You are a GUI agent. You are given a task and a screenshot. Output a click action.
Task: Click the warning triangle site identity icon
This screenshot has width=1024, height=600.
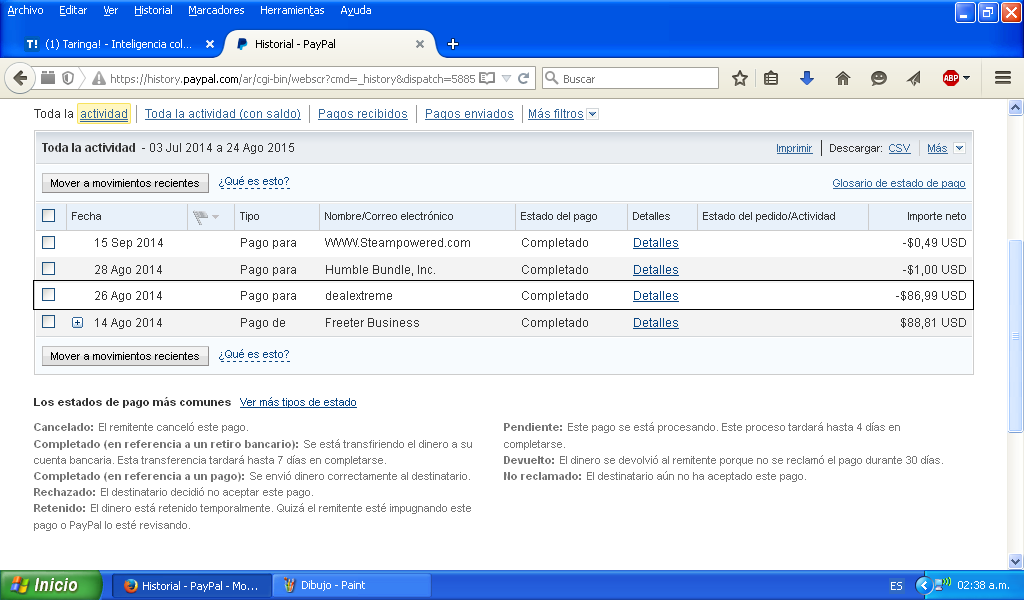99,78
